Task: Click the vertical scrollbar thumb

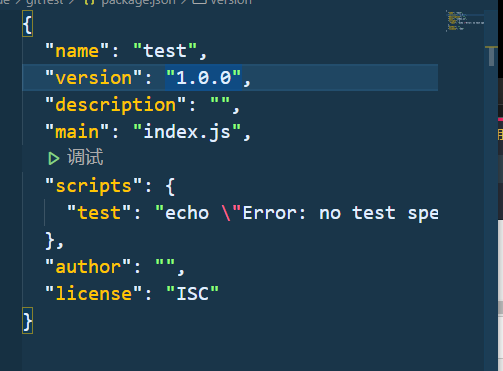Action: tap(491, 56)
